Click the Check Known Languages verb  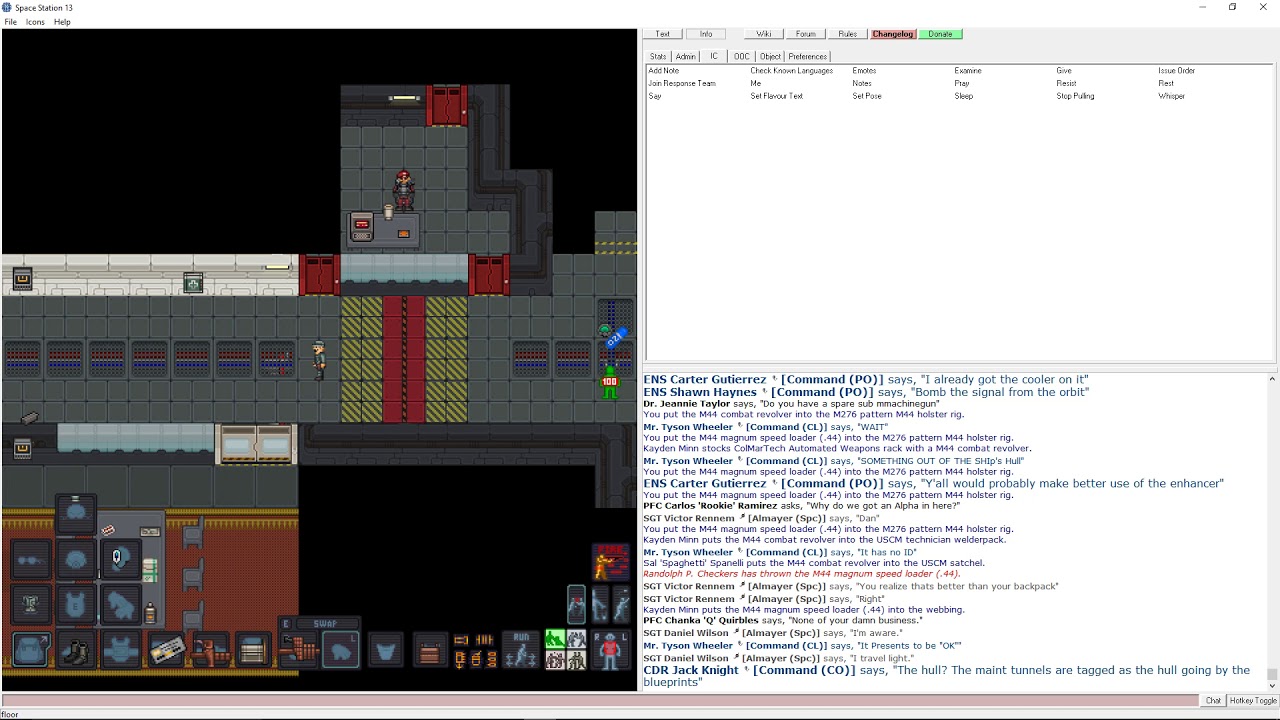pos(792,71)
